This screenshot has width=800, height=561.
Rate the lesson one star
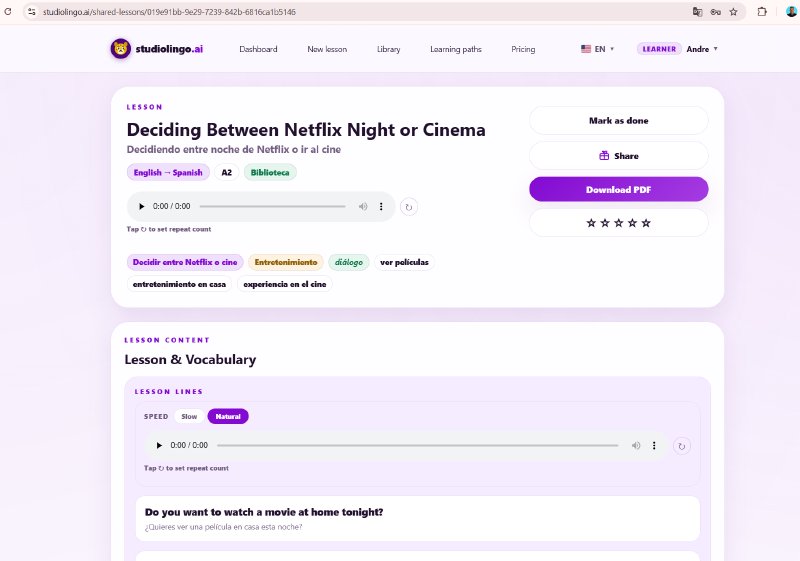pyautogui.click(x=591, y=223)
